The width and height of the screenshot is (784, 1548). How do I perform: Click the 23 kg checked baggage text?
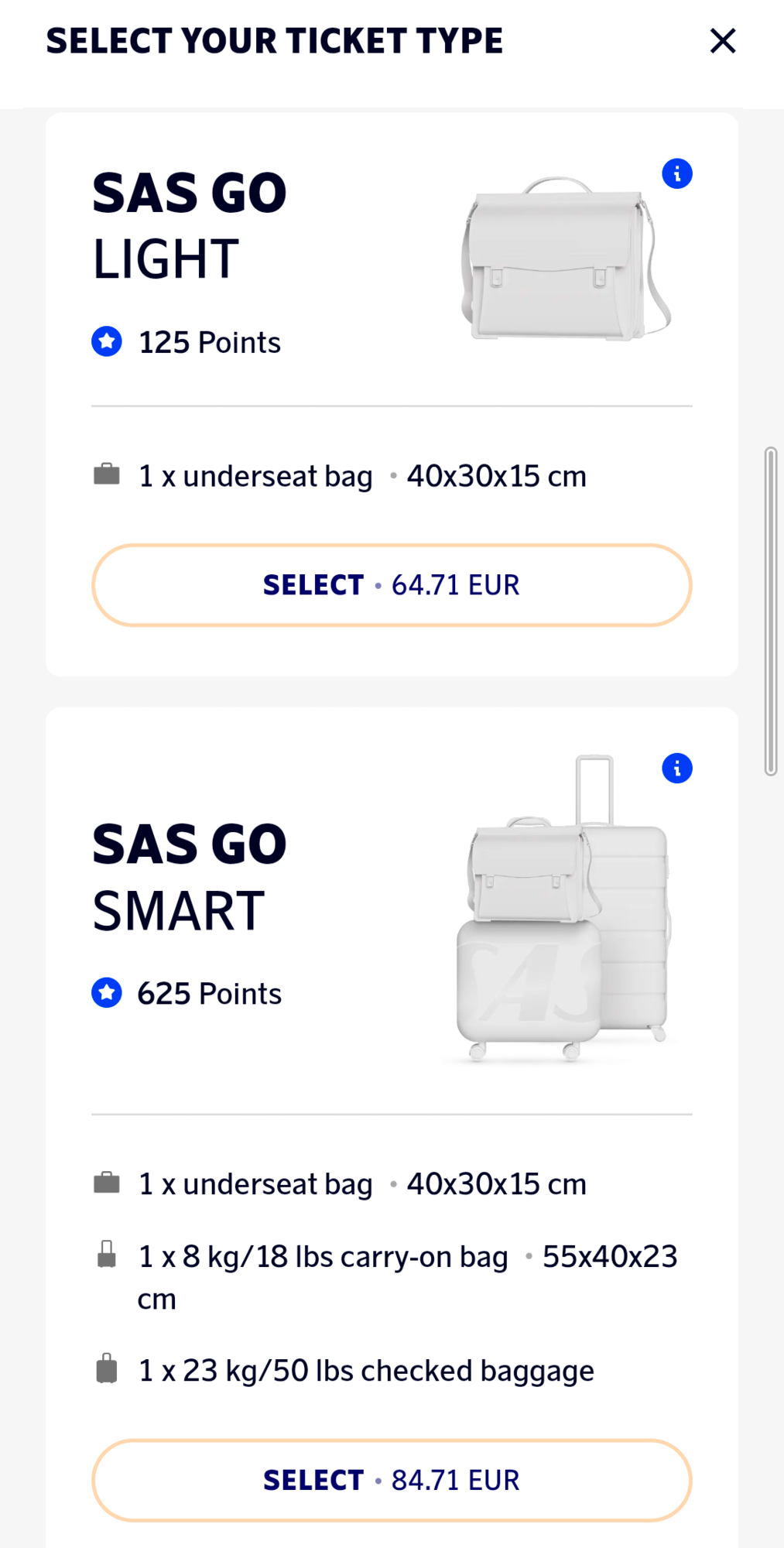click(366, 1371)
